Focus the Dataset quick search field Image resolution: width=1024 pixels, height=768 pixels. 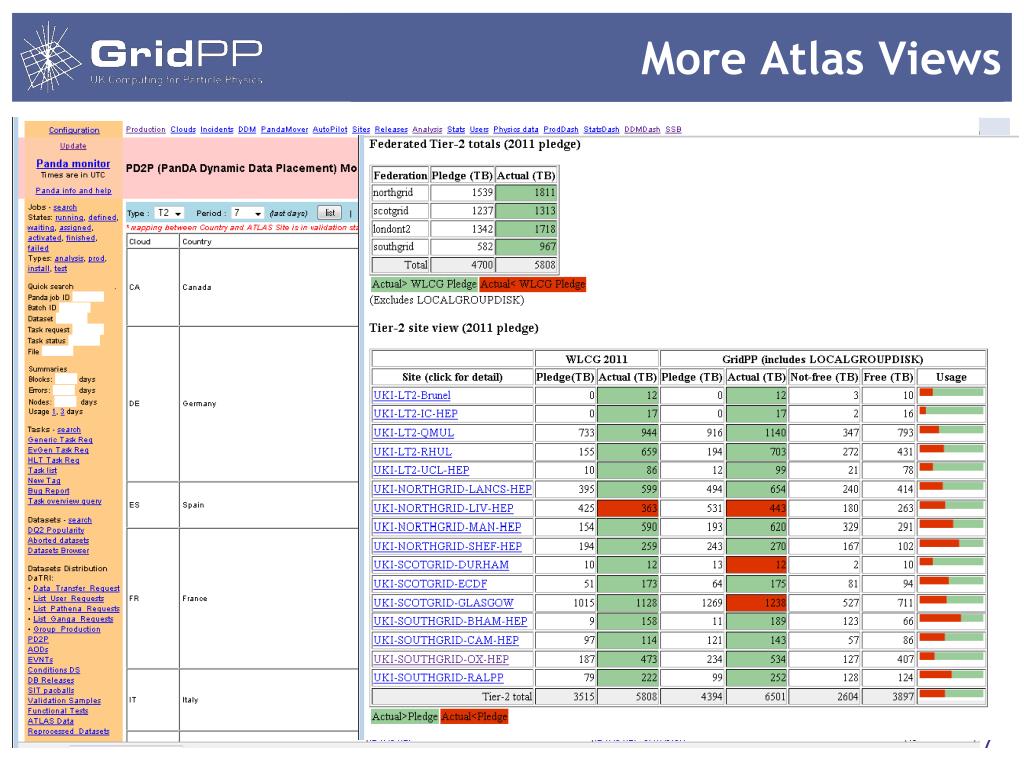71,319
